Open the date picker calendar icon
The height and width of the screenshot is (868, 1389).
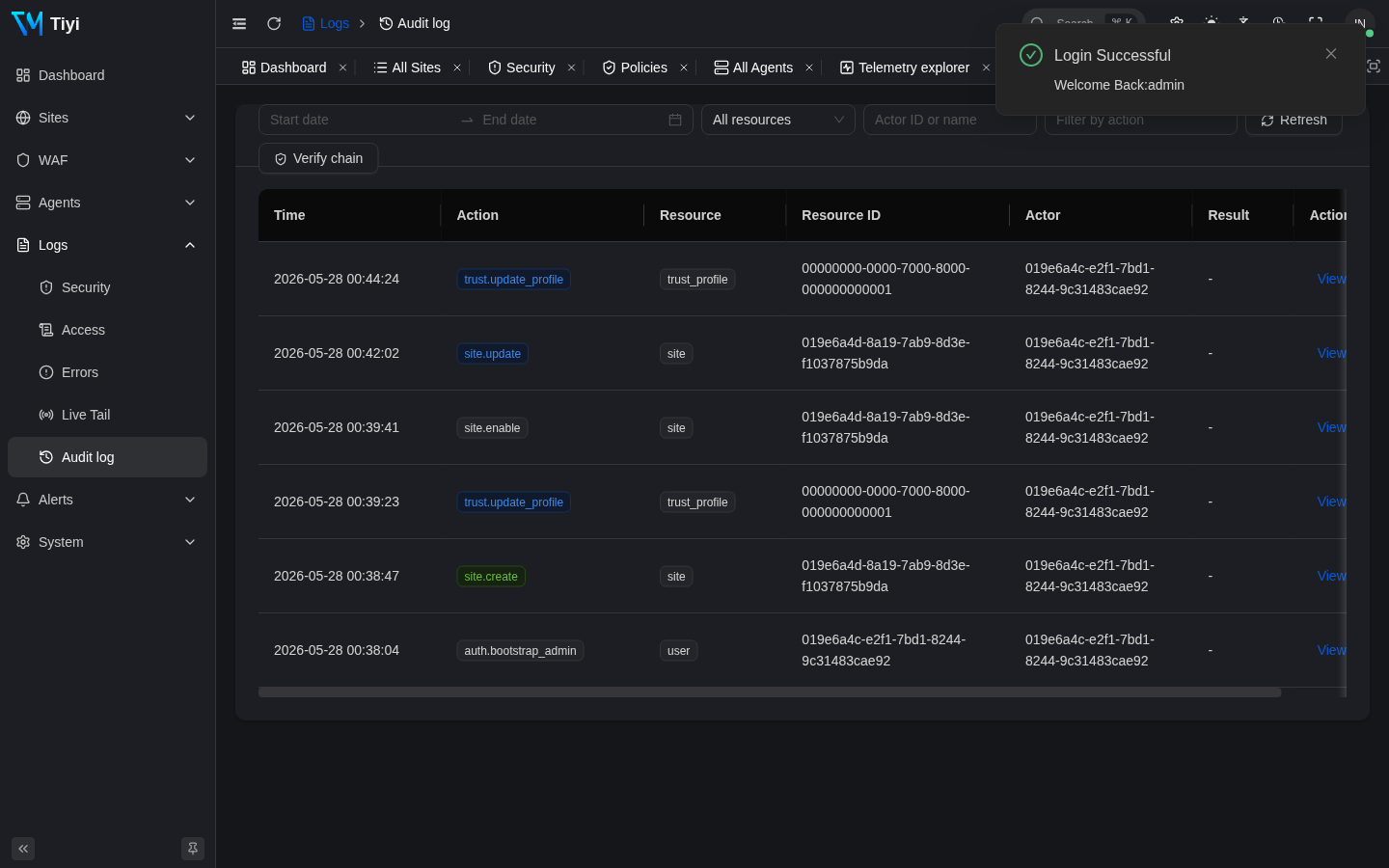[675, 120]
